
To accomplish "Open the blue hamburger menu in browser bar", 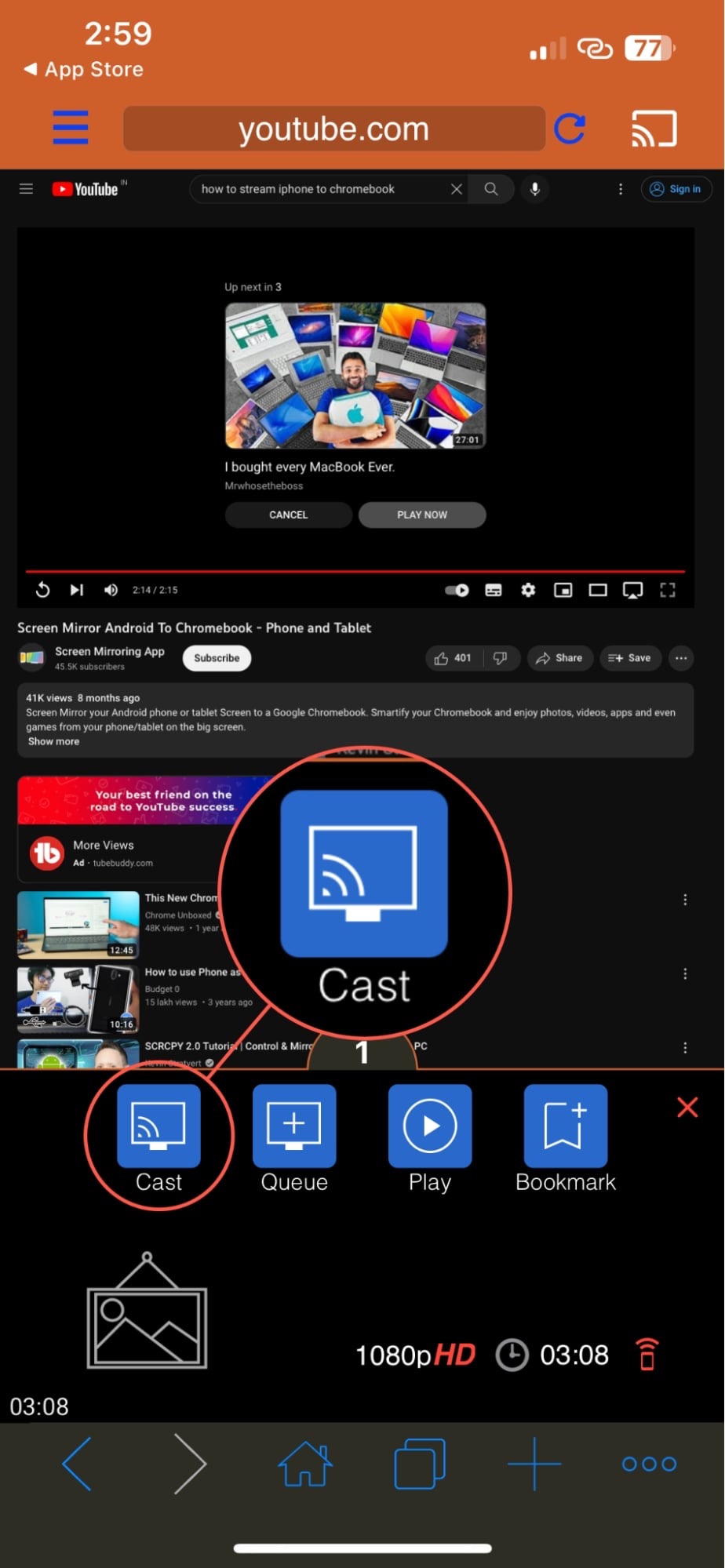I will coord(71,128).
